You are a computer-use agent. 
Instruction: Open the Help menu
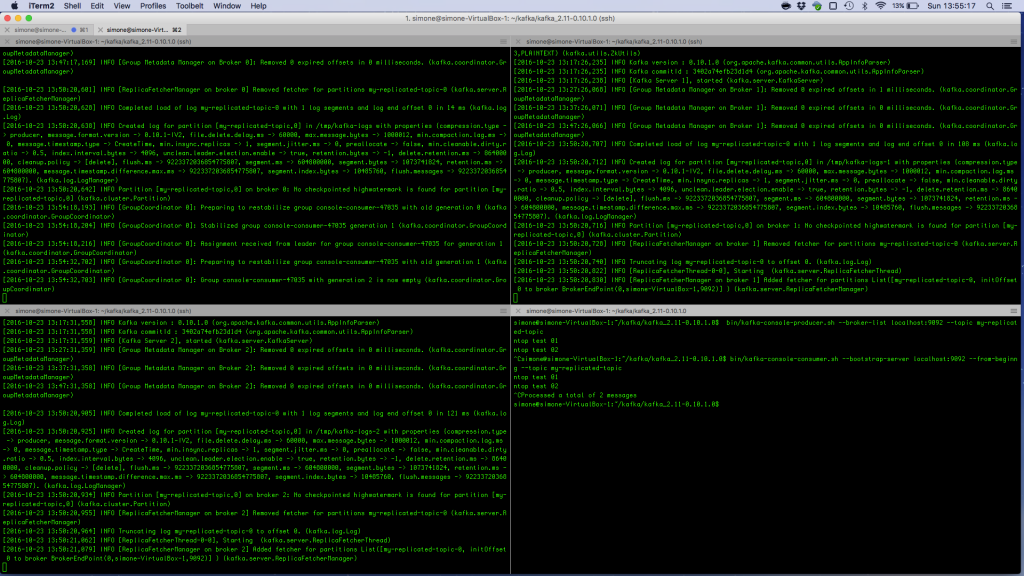pos(258,6)
